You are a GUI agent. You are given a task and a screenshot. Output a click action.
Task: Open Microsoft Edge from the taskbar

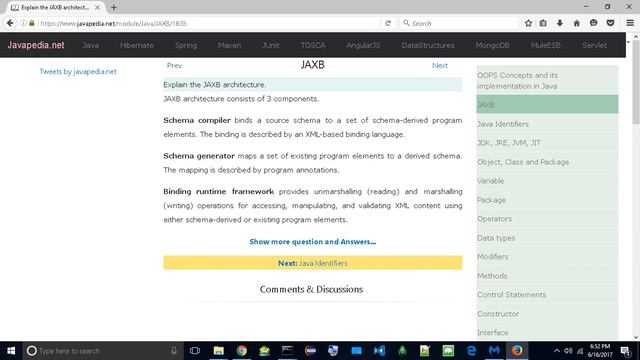pos(471,351)
